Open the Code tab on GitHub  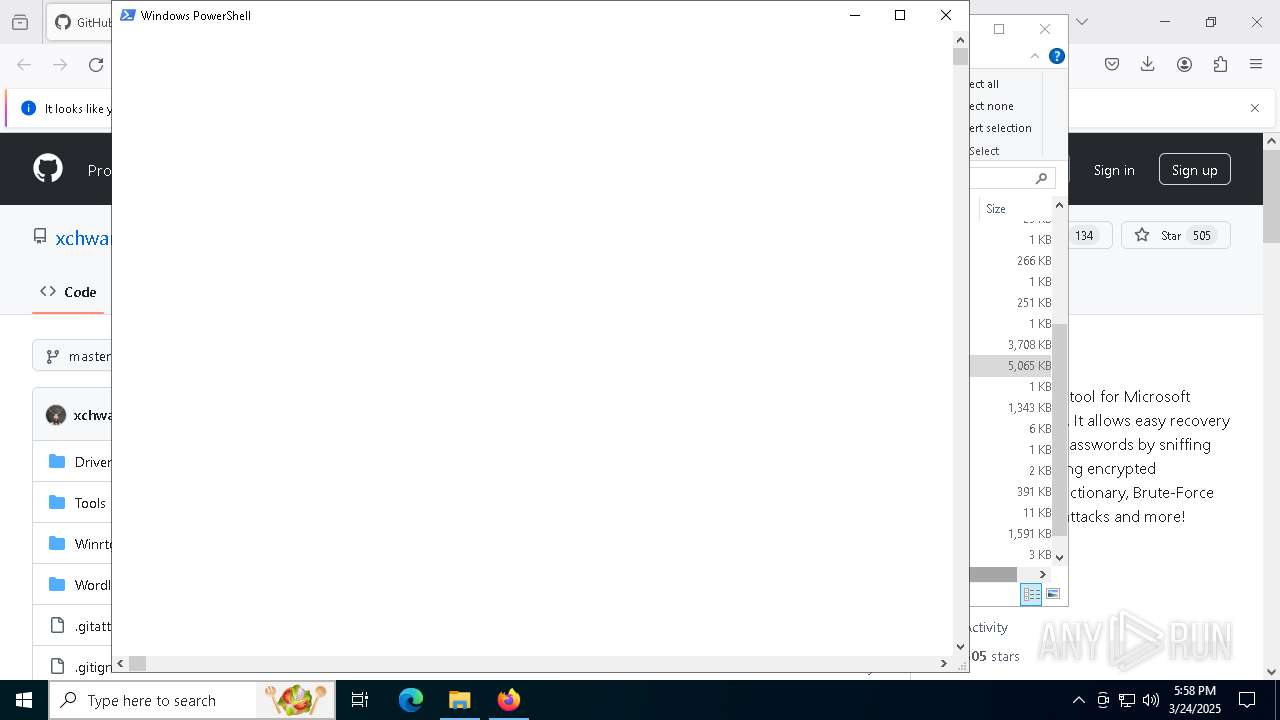click(x=69, y=292)
